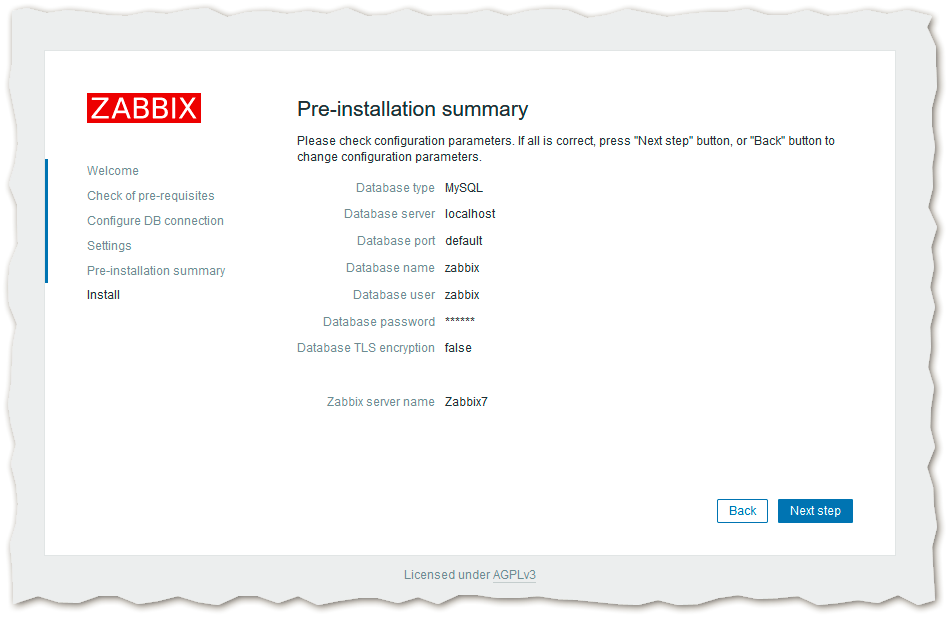
Task: Go to the Welcome step in sidebar
Action: (x=113, y=171)
